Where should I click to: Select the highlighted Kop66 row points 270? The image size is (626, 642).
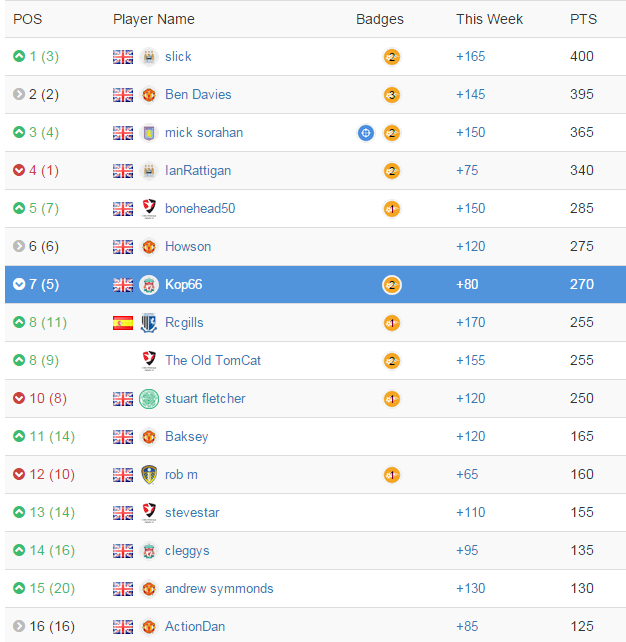pyautogui.click(x=582, y=284)
